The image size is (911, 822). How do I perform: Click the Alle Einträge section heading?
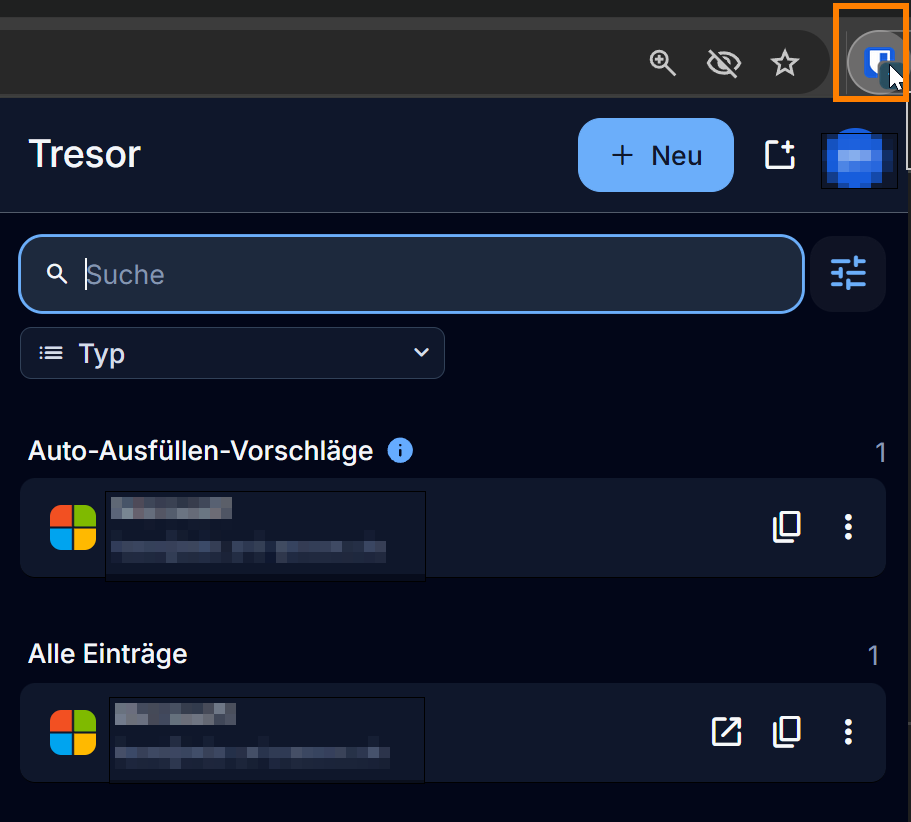pyautogui.click(x=107, y=654)
